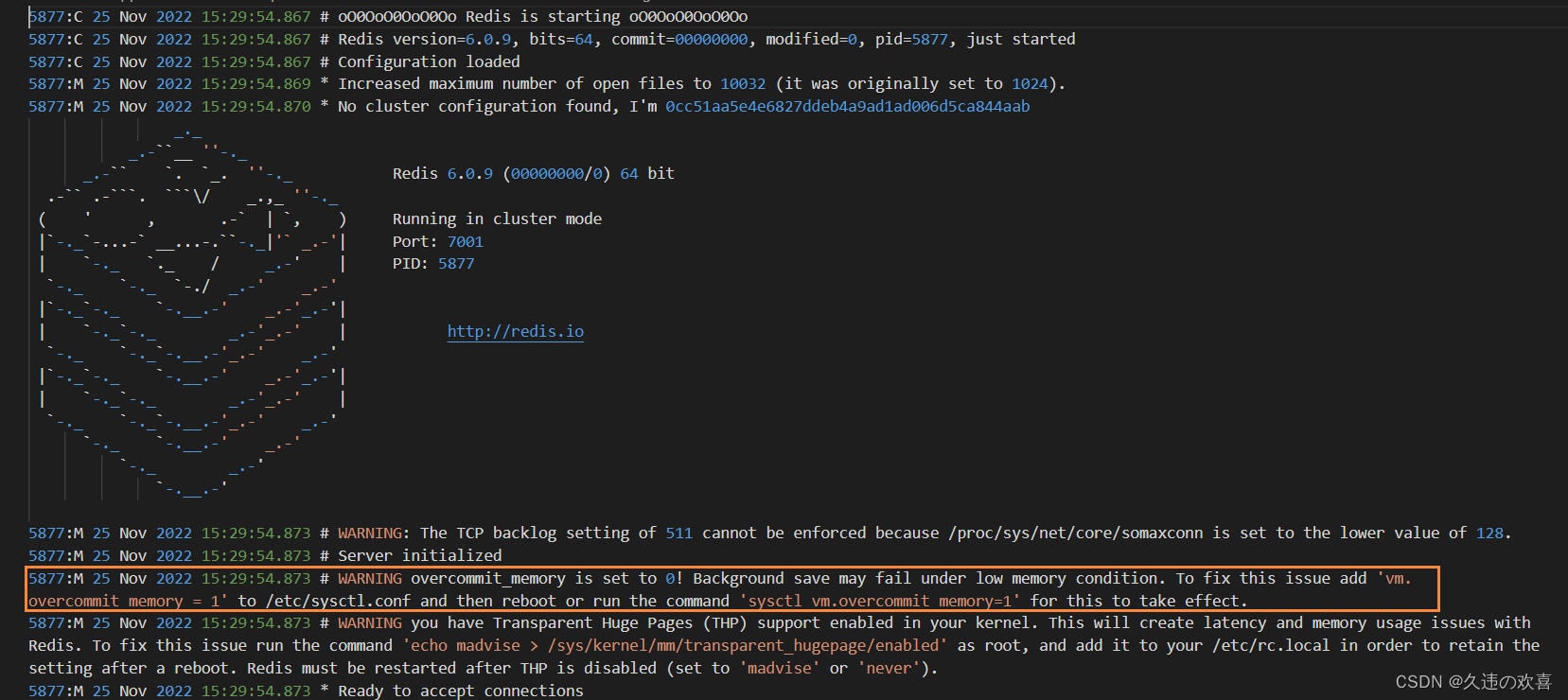Click 'Server initialized' log line

[420, 555]
